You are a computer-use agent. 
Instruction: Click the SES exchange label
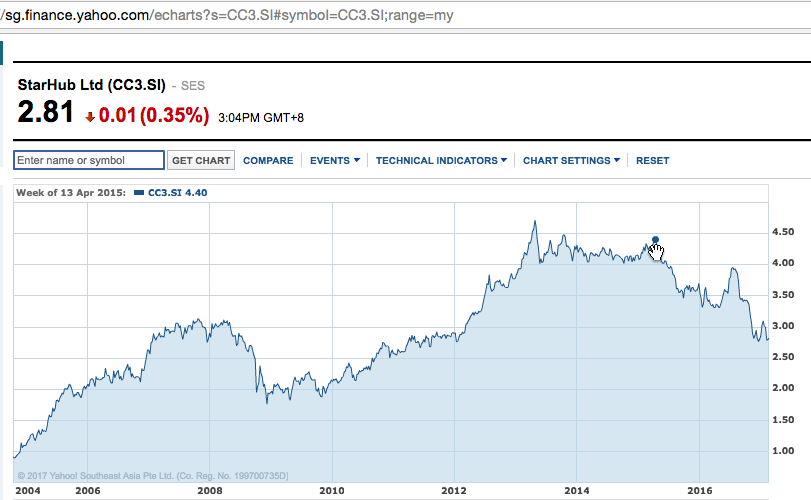coord(192,86)
